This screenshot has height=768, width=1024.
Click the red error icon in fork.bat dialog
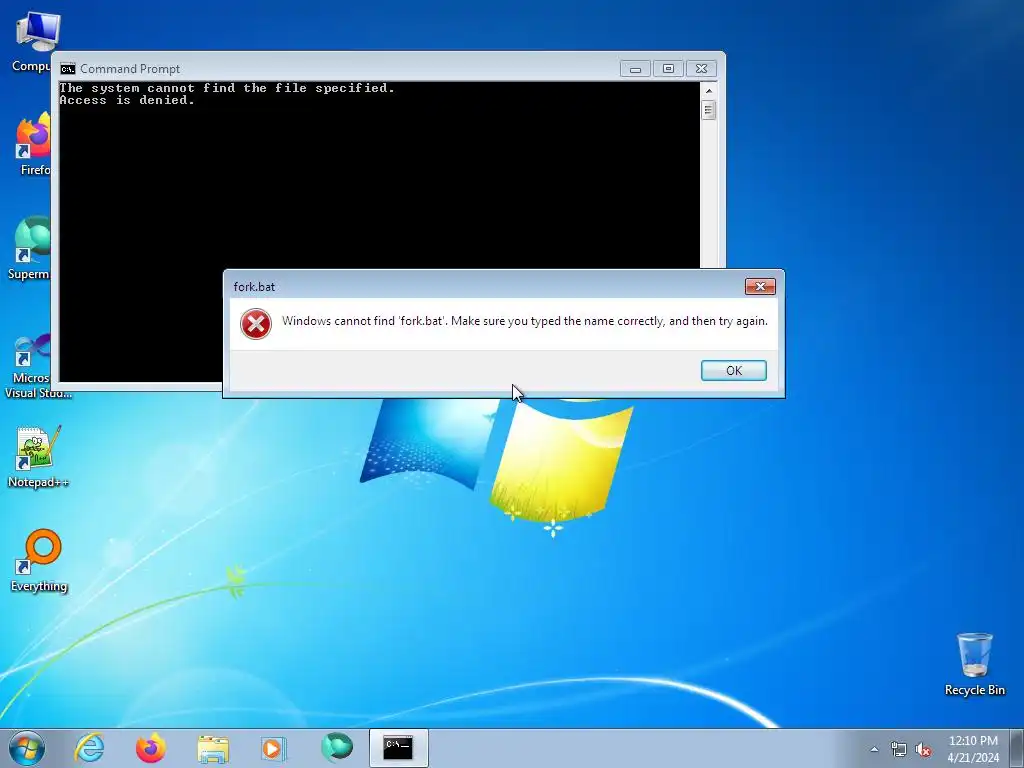[255, 324]
